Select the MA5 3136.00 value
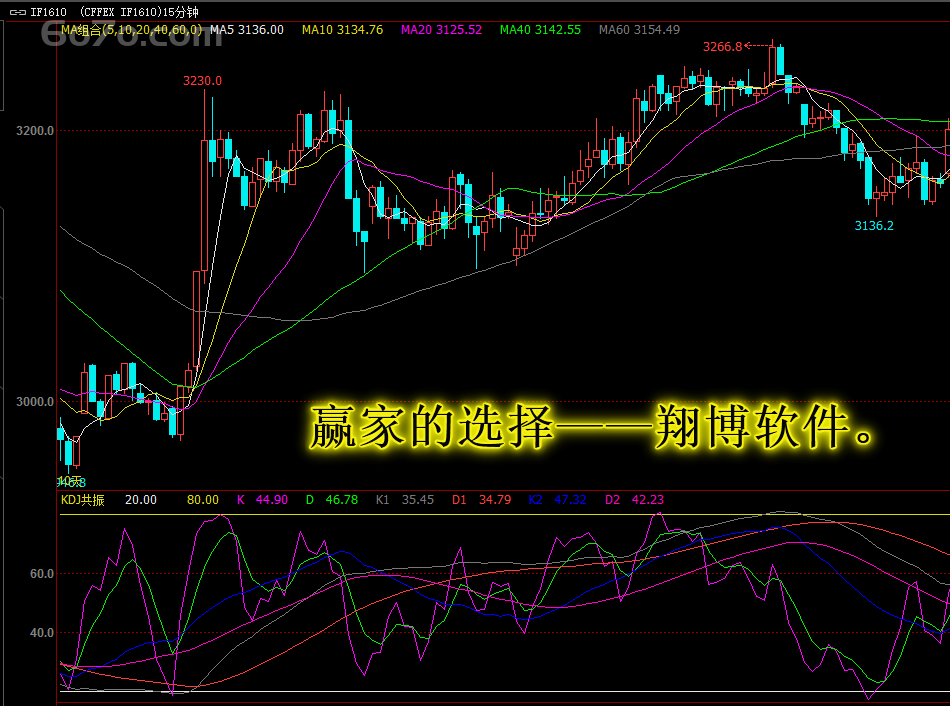 247,30
